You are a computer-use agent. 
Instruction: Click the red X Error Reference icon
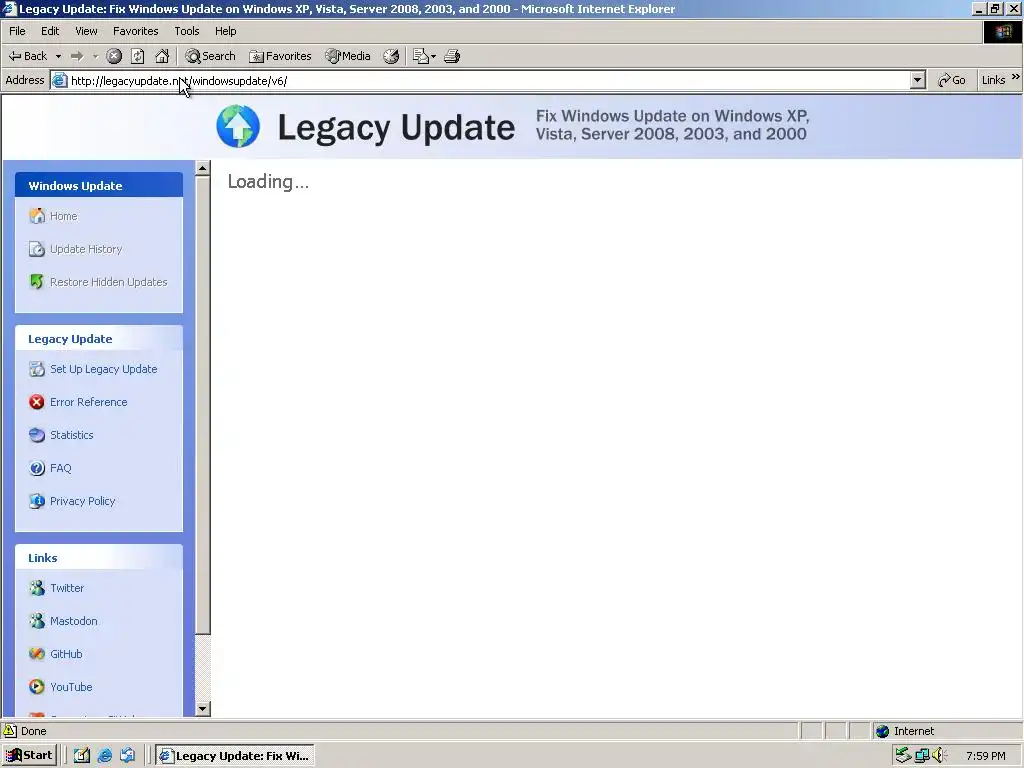tap(37, 402)
